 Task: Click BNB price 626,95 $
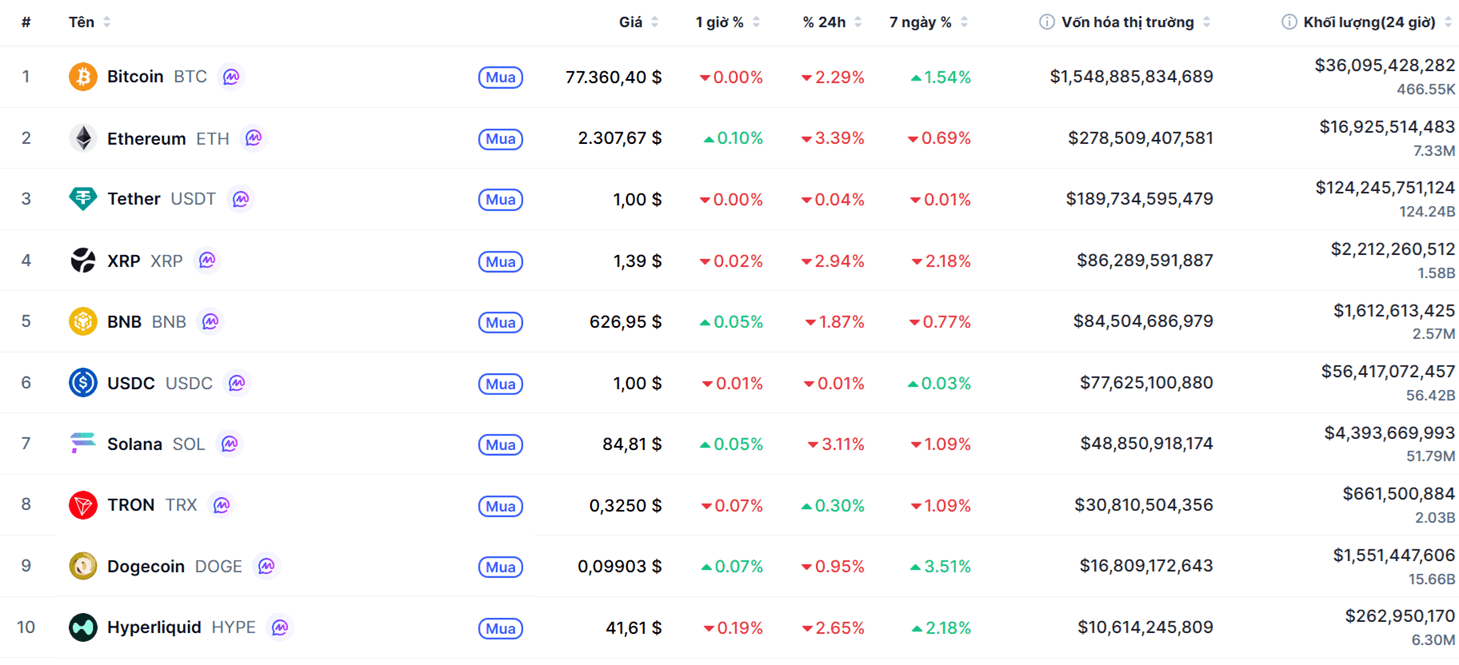pyautogui.click(x=626, y=322)
